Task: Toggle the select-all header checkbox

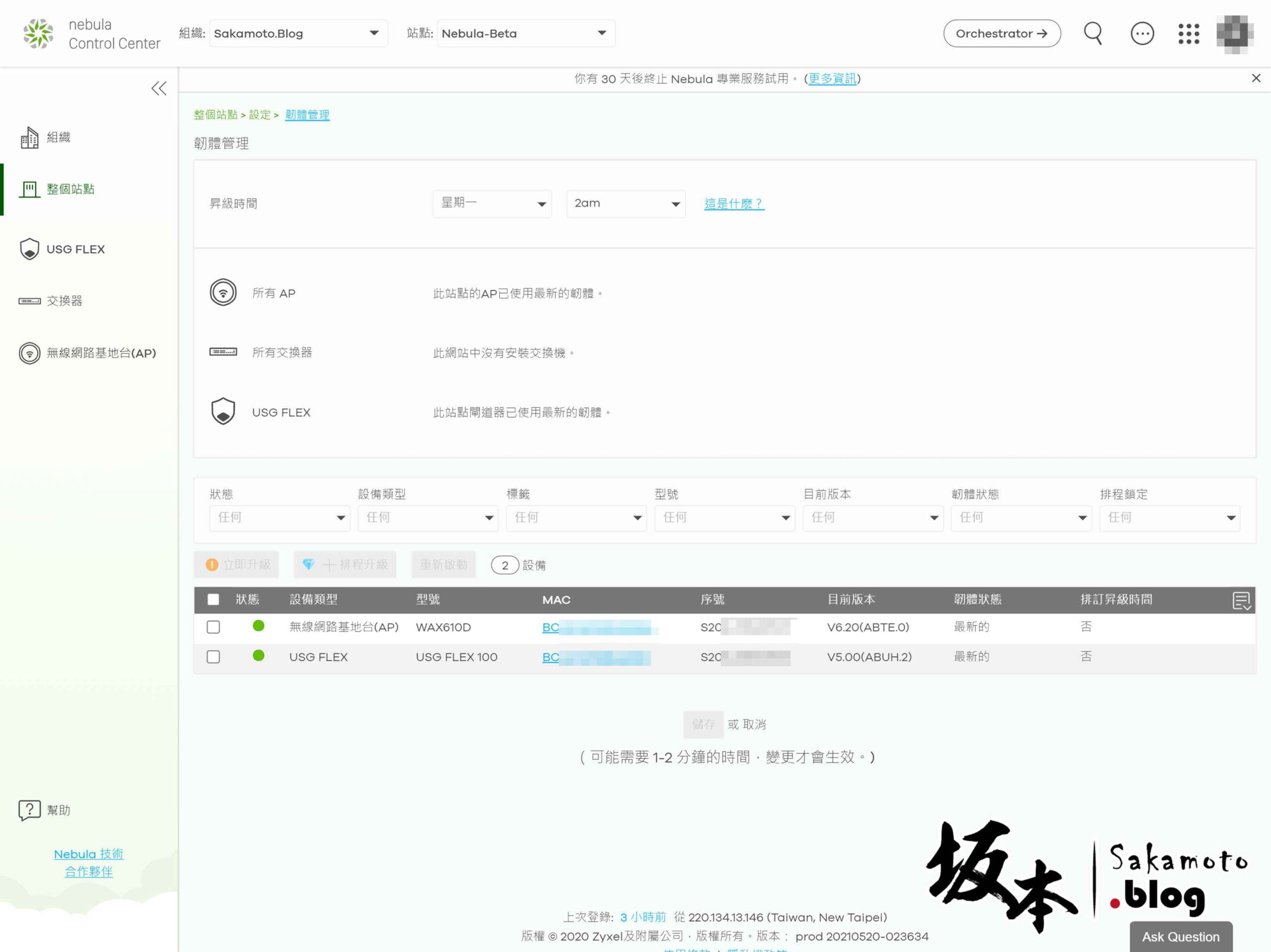Action: (x=213, y=599)
